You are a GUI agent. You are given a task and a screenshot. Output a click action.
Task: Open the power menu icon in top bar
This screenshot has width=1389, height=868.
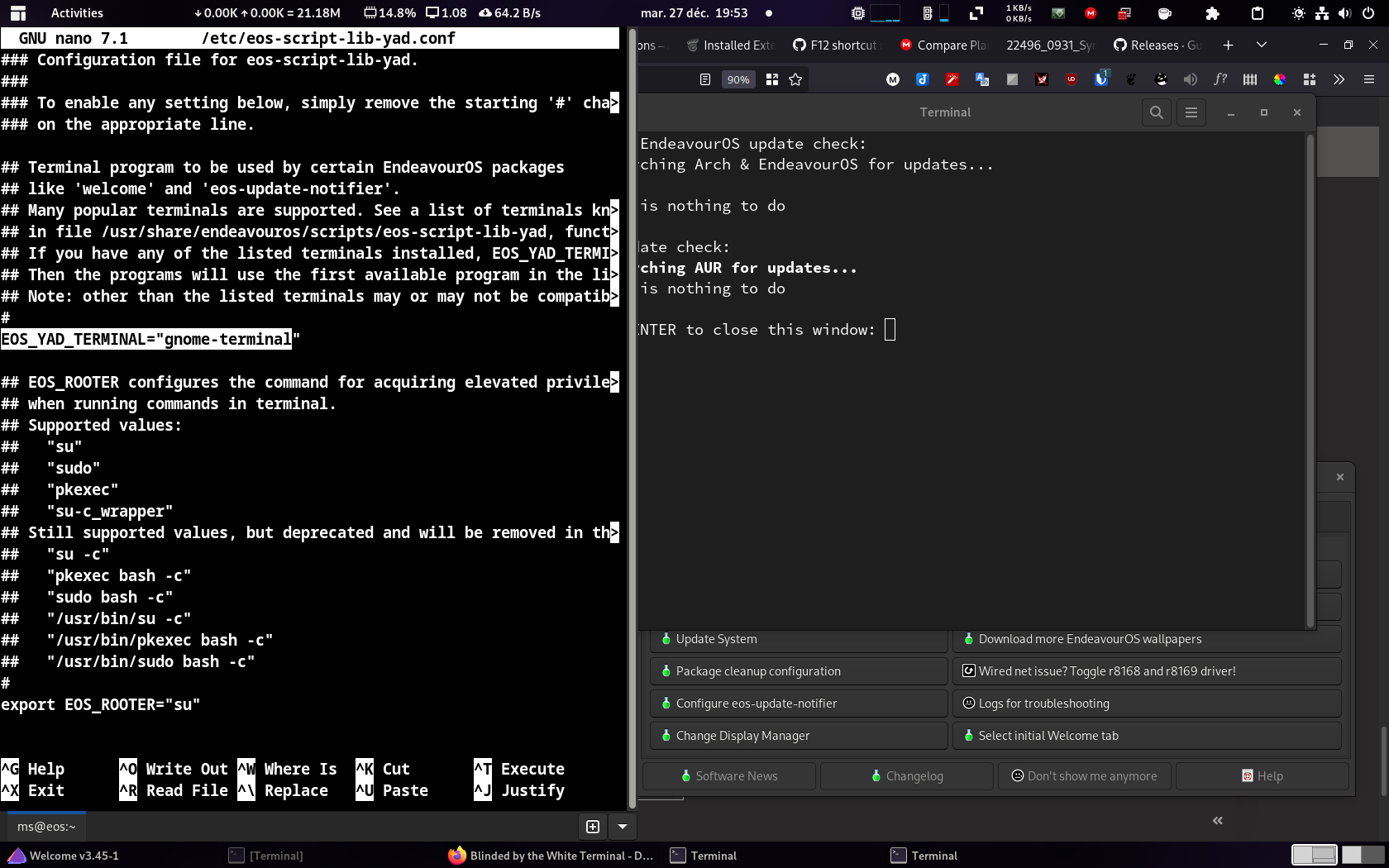point(1367,13)
